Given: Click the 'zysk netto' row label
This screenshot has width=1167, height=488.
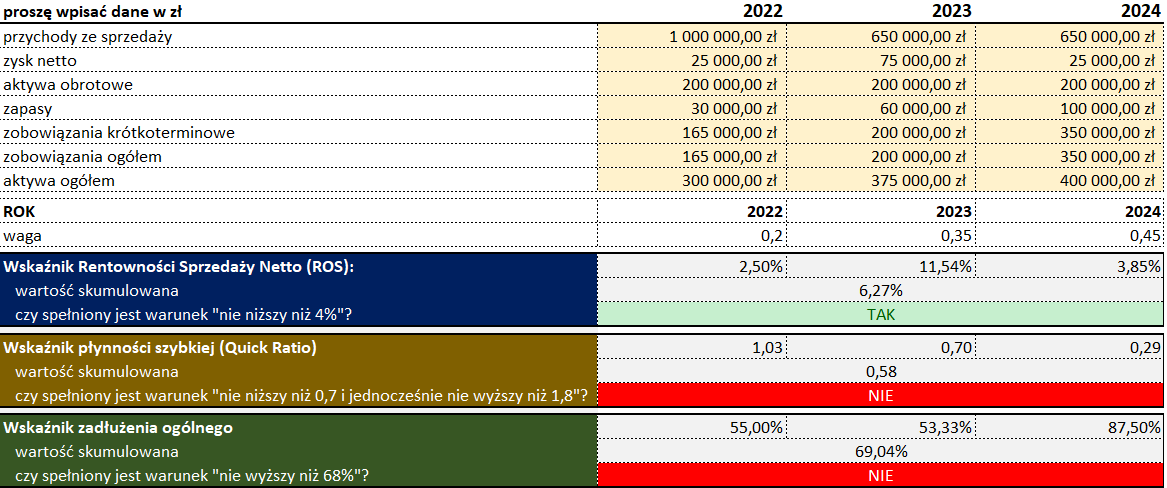Looking at the screenshot, I should pyautogui.click(x=40, y=60).
